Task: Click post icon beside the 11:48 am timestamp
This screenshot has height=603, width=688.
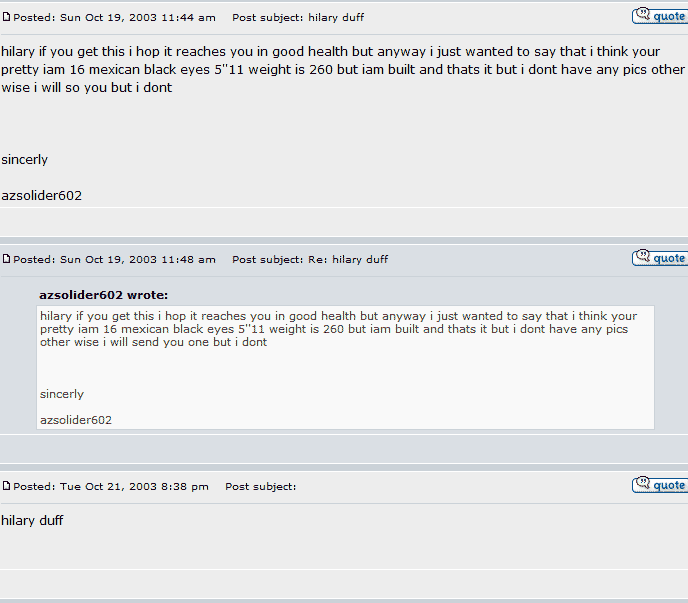Action: point(6,259)
